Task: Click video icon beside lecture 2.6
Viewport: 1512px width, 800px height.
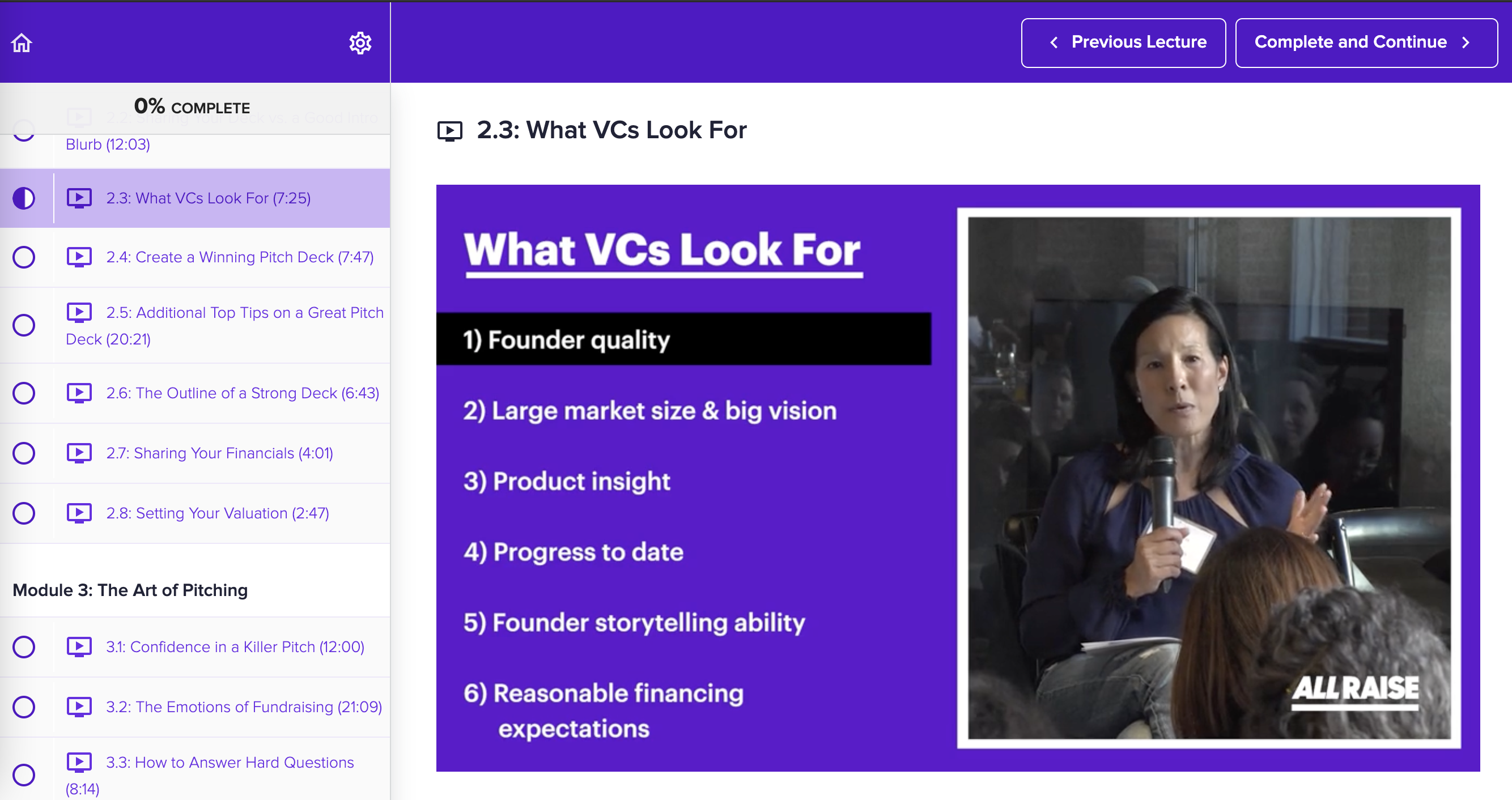Action: pyautogui.click(x=79, y=393)
